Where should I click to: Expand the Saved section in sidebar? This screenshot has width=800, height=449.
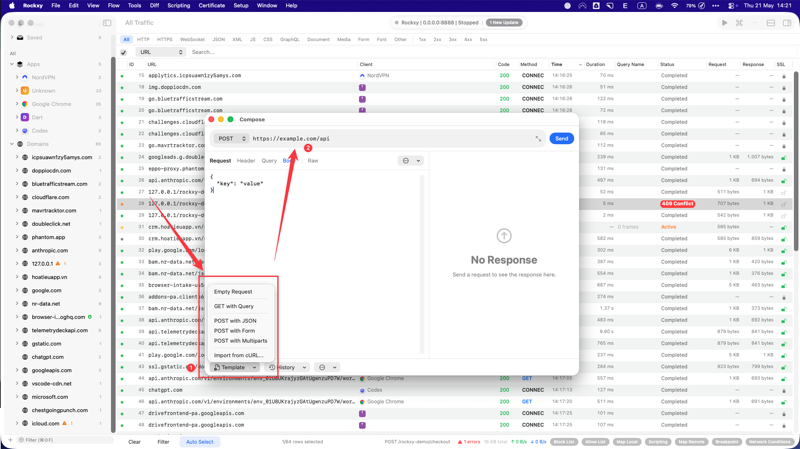tap(12, 37)
